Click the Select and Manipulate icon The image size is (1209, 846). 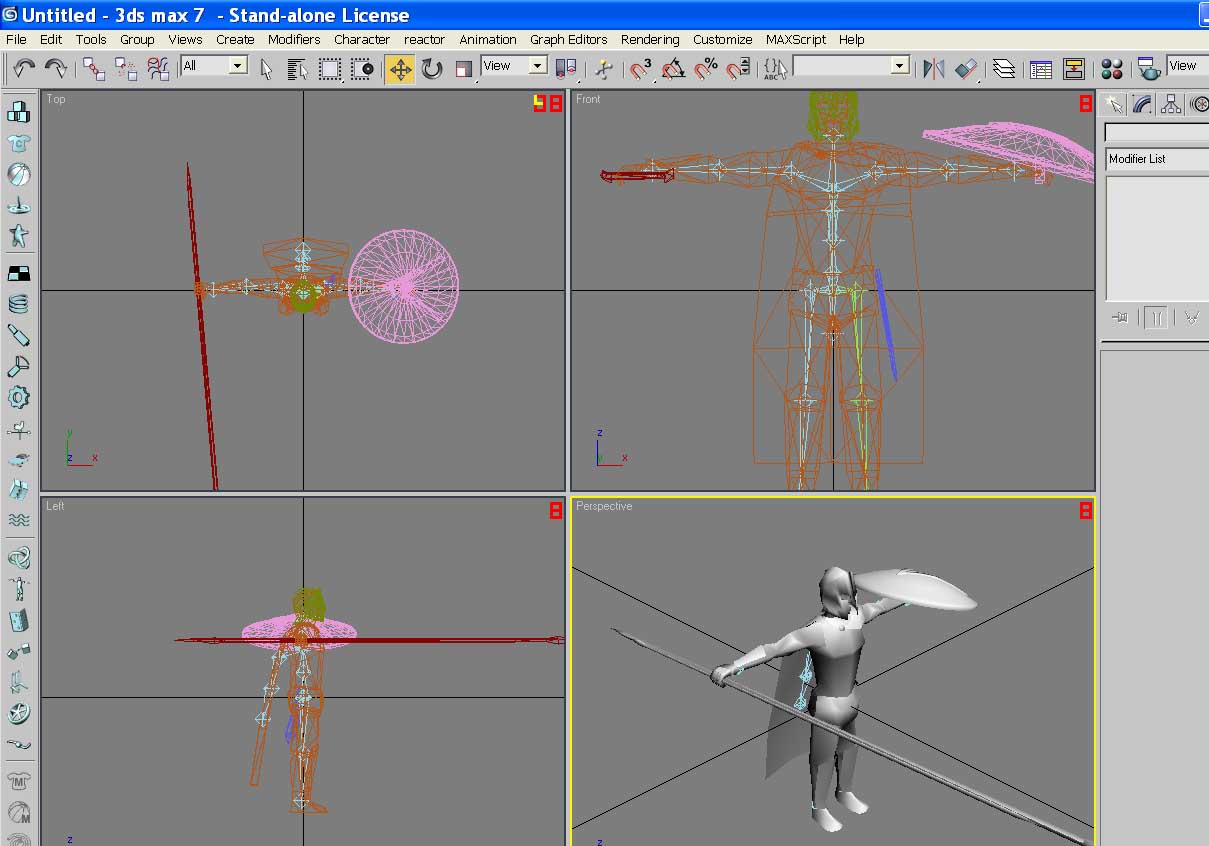pos(603,69)
